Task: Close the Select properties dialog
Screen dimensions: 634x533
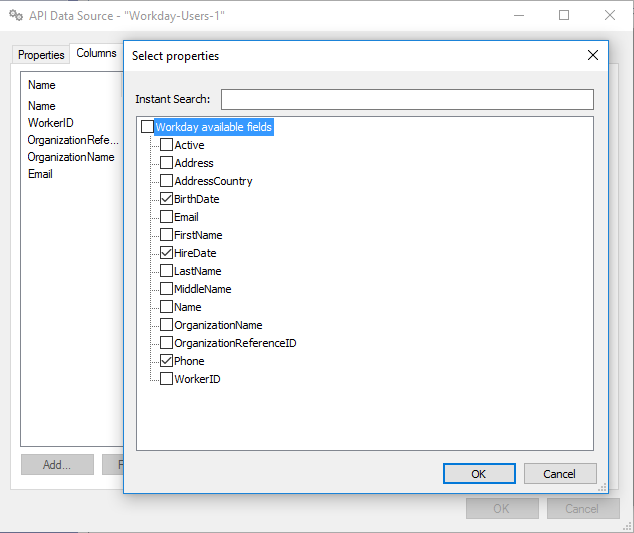Action: coord(593,55)
